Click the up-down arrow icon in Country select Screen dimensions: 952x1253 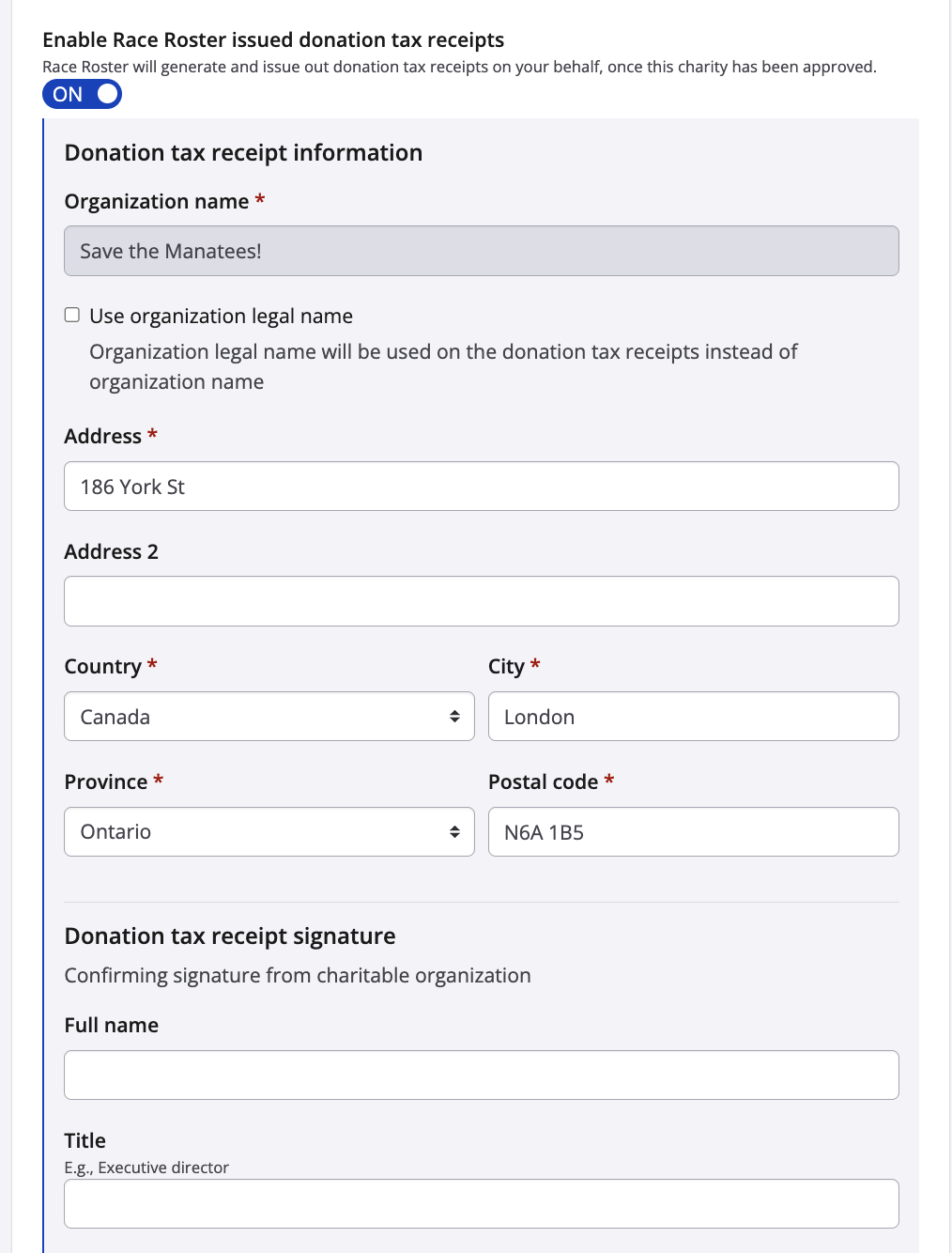(x=454, y=717)
